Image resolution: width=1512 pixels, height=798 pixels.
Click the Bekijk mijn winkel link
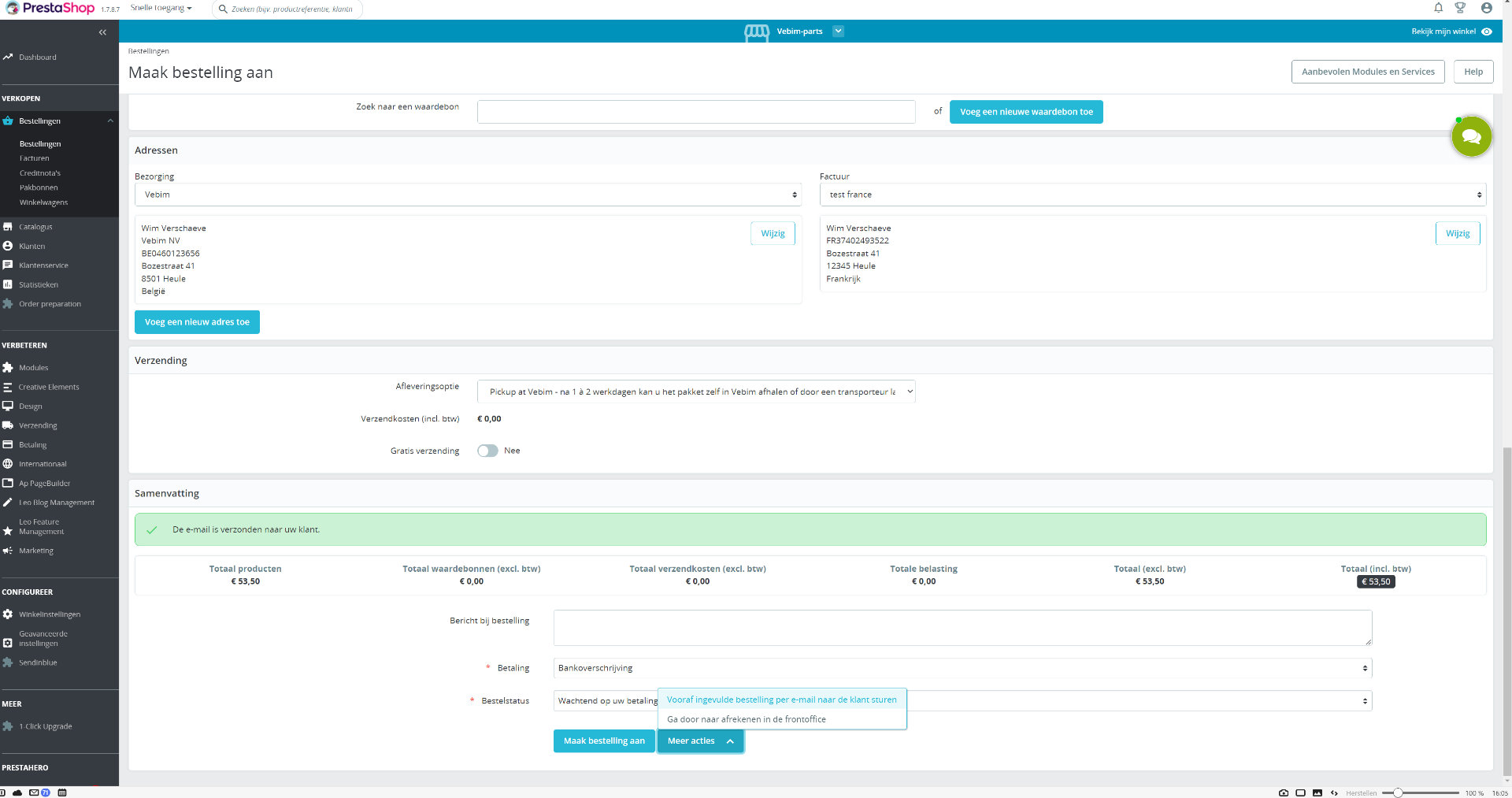[x=1443, y=32]
